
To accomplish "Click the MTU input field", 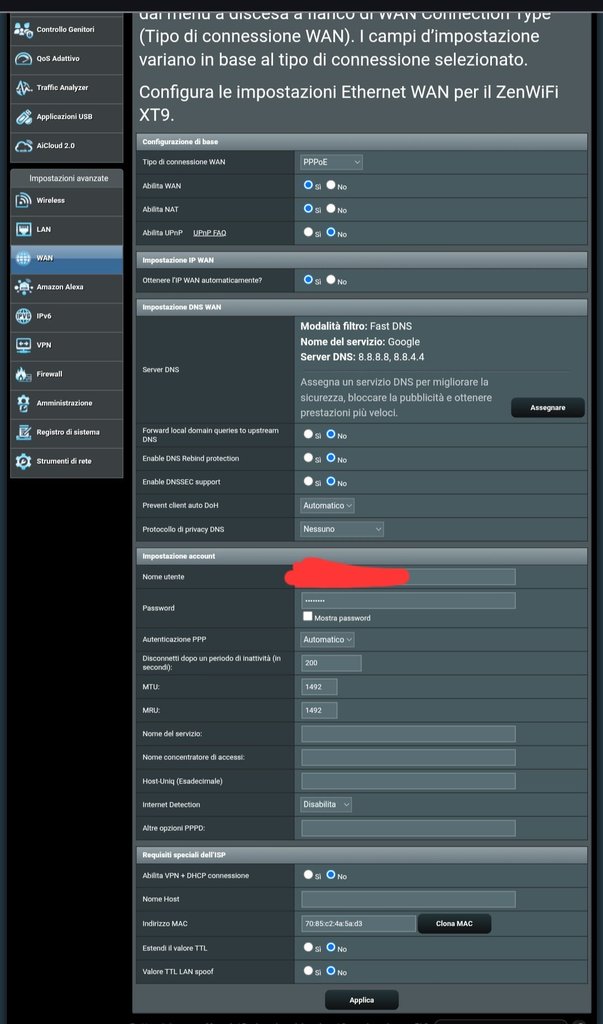I will [x=319, y=687].
